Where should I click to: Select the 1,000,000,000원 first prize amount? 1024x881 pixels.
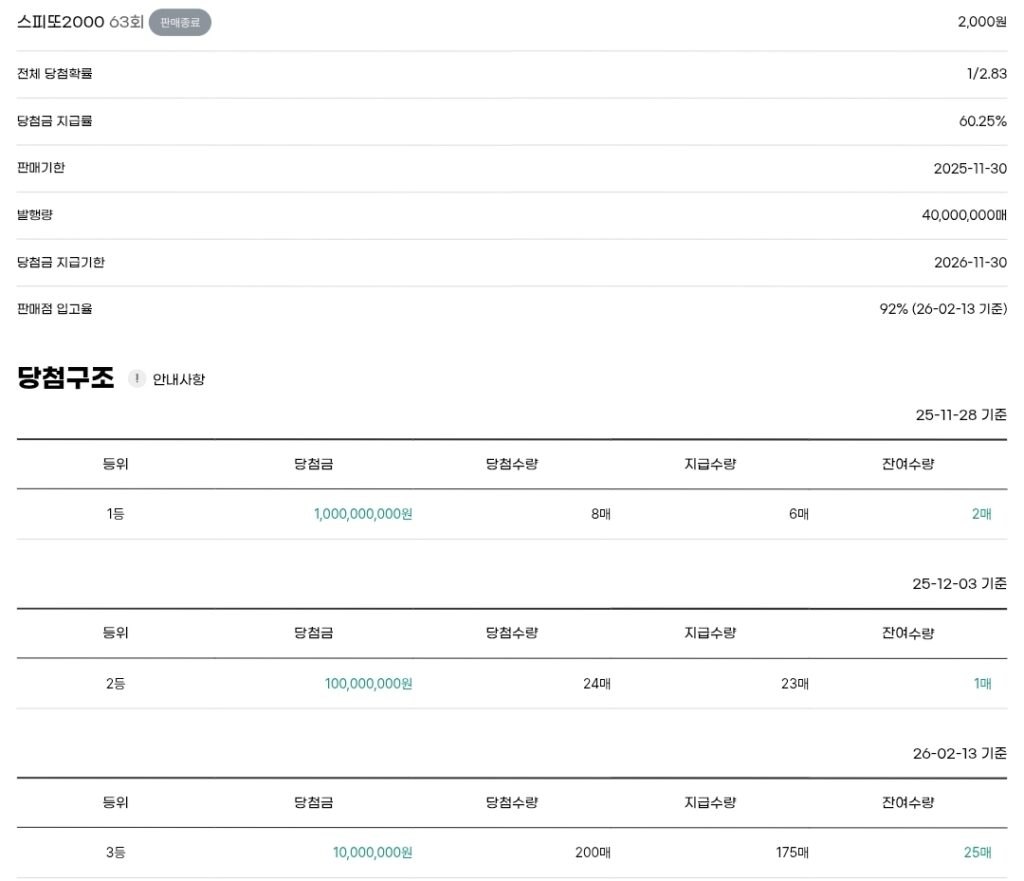pyautogui.click(x=363, y=514)
